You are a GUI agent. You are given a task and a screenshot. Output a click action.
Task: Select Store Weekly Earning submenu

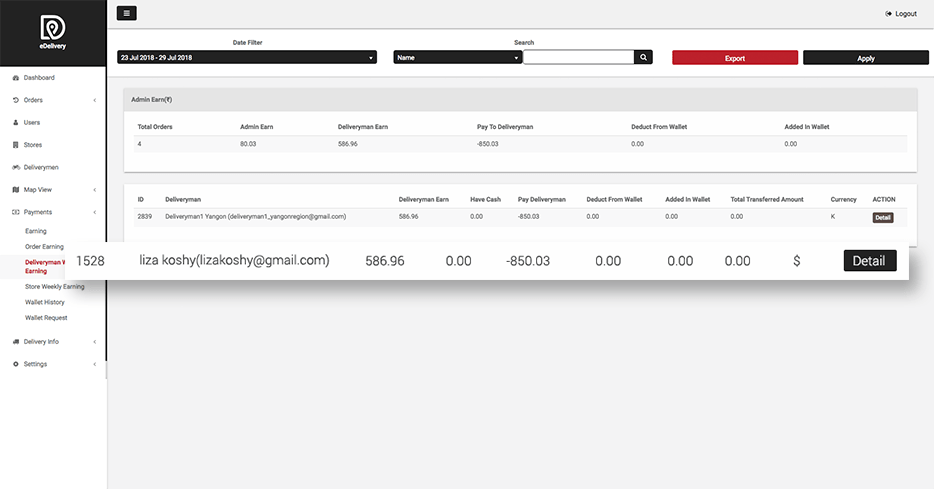coord(55,286)
